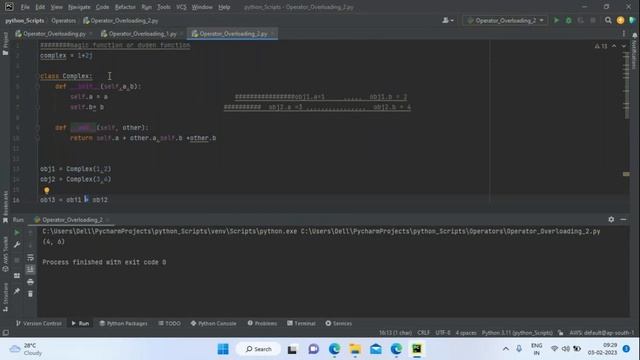
Task: Toggle tool window bars icon at bottom-left
Action: pyautogui.click(x=6, y=333)
